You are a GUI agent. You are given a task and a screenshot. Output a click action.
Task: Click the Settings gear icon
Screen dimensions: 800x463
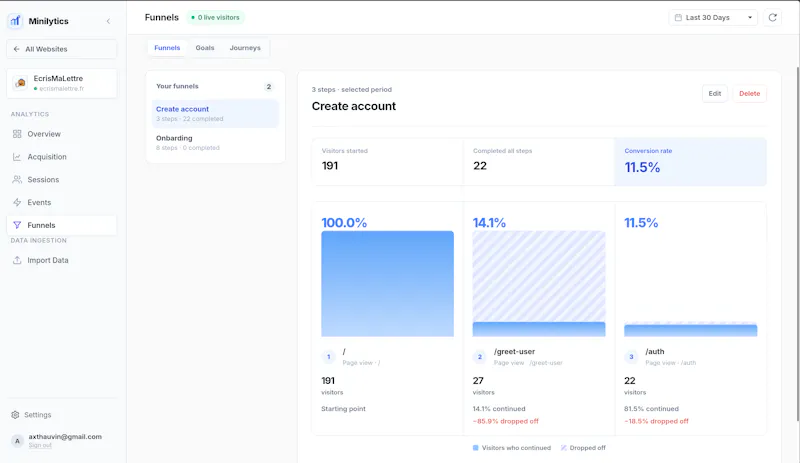15,415
